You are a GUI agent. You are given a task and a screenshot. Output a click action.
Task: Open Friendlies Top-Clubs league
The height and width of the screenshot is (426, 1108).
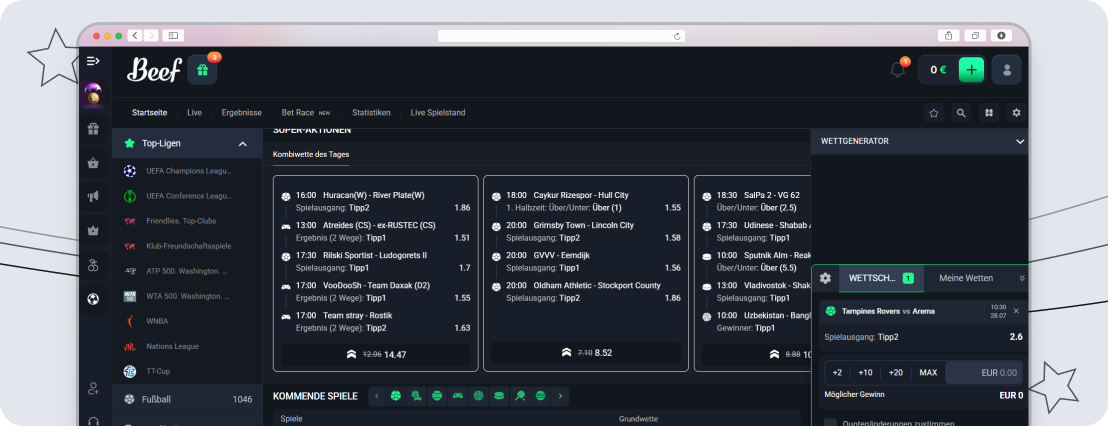[188, 221]
